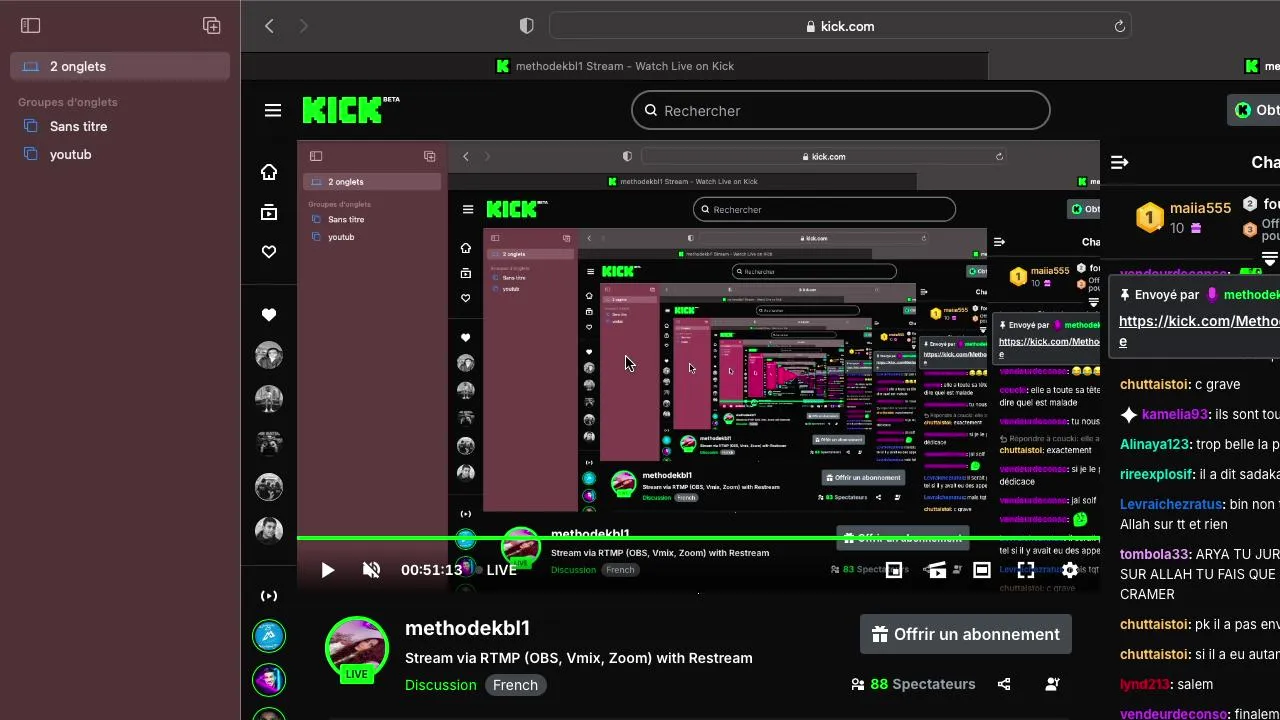Click tombola33's username in chat
The image size is (1280, 720).
[1155, 554]
